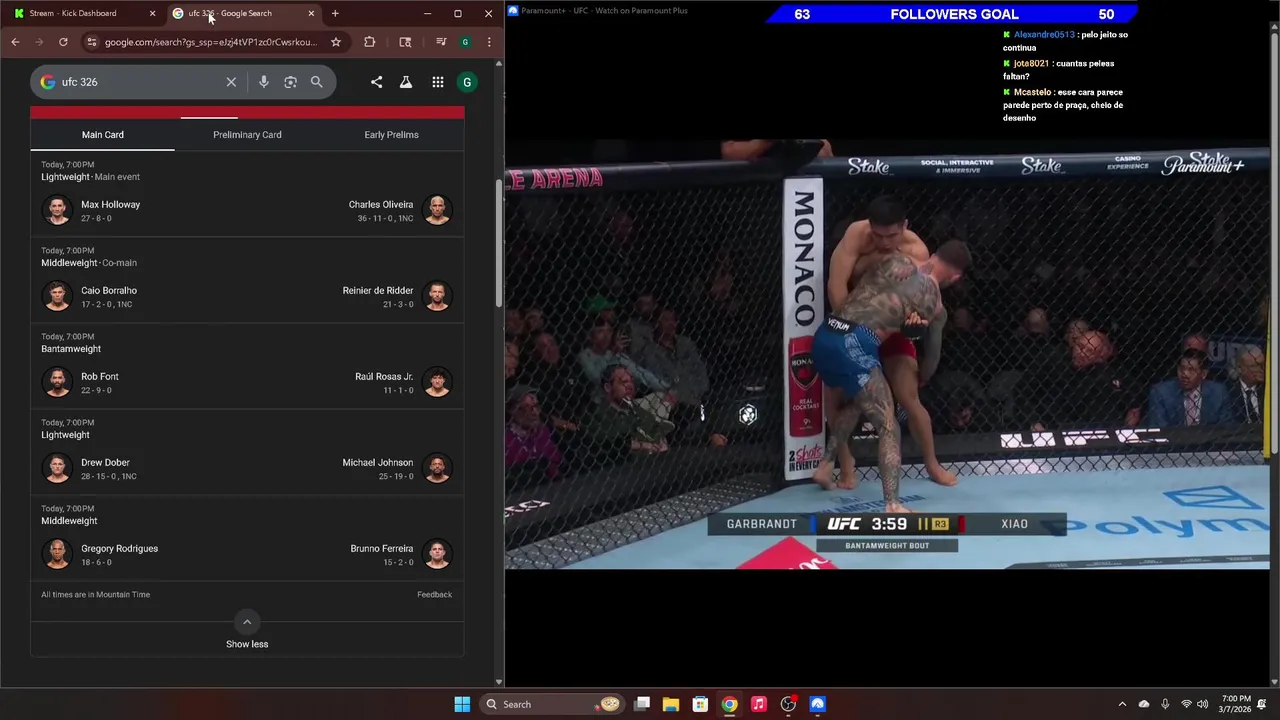Open Reinier de Ridder fighter link
The width and height of the screenshot is (1280, 720).
point(378,291)
